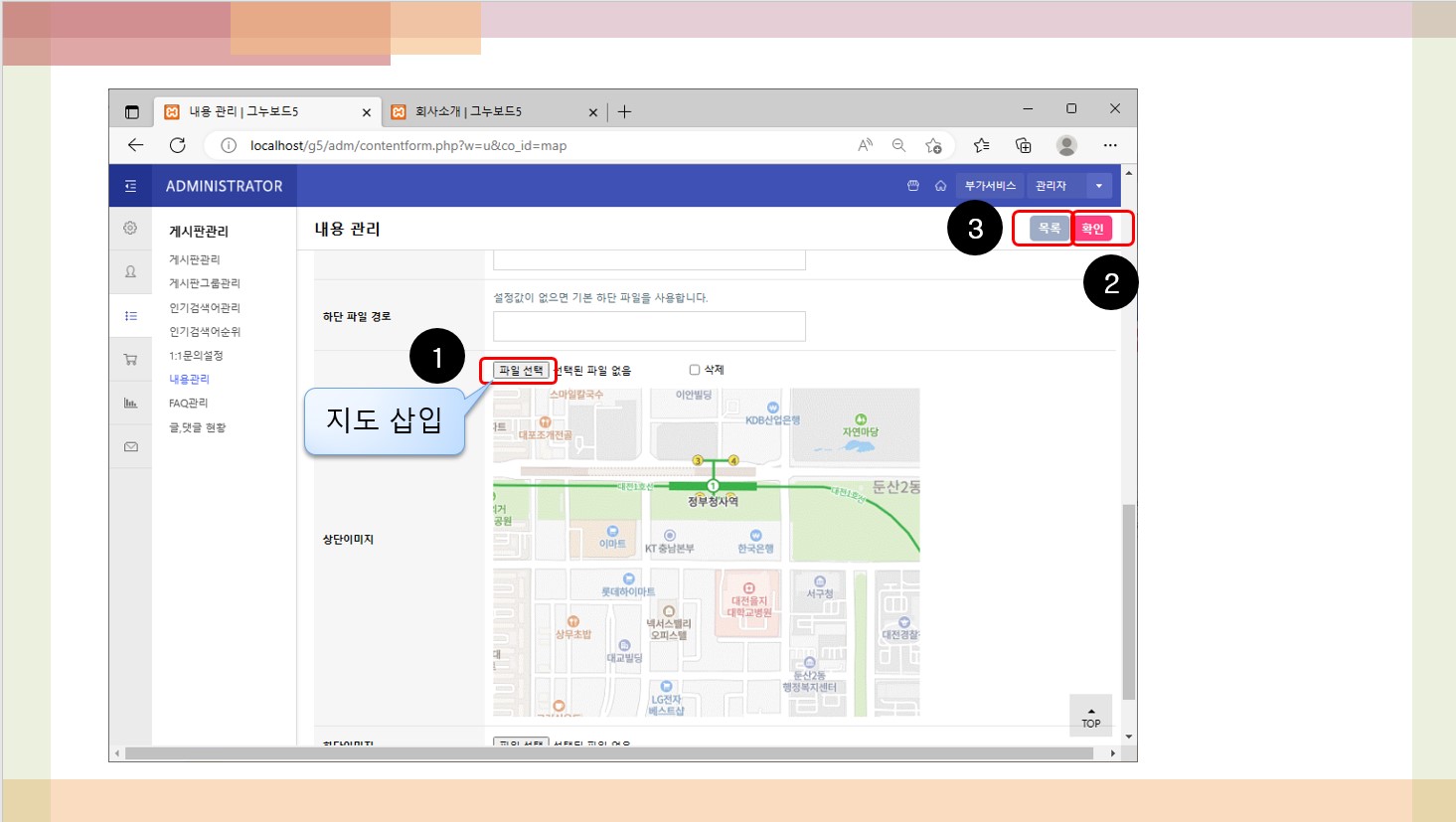Toggle the admin sidebar menu icon

(130, 186)
